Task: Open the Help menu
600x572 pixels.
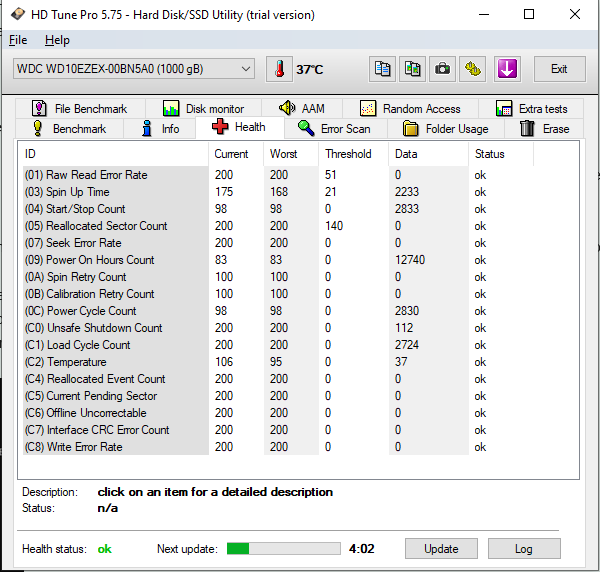Action: point(57,40)
